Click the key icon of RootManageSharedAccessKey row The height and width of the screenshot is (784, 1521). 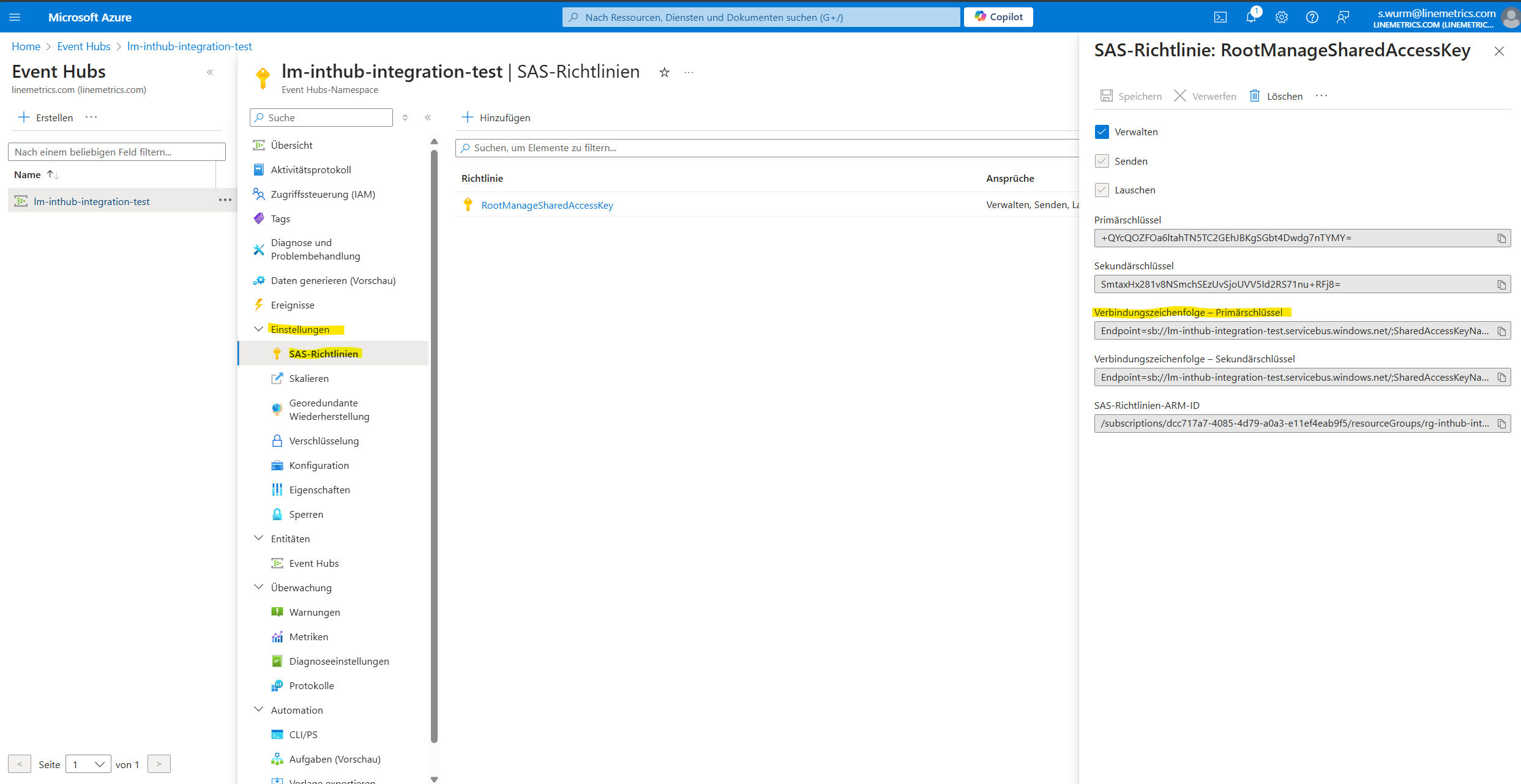tap(468, 205)
